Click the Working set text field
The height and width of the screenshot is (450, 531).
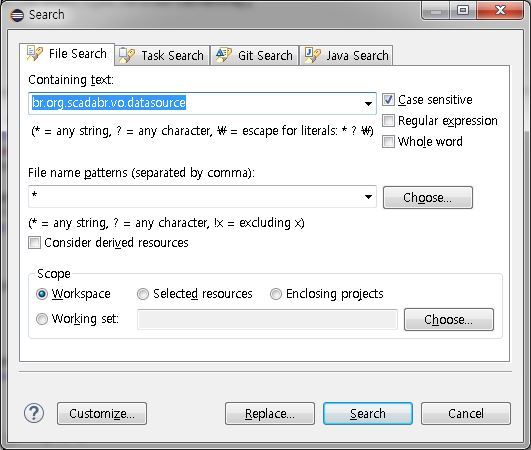click(x=267, y=319)
